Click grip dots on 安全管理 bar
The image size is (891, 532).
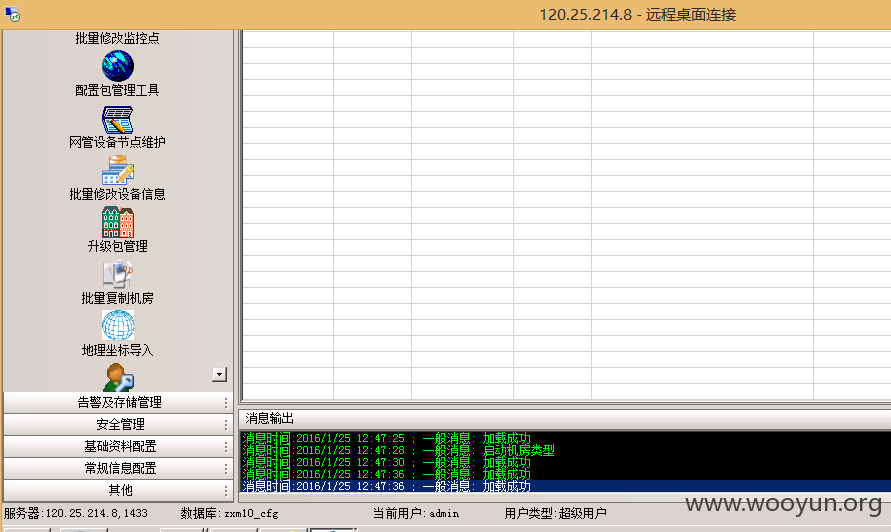point(226,425)
